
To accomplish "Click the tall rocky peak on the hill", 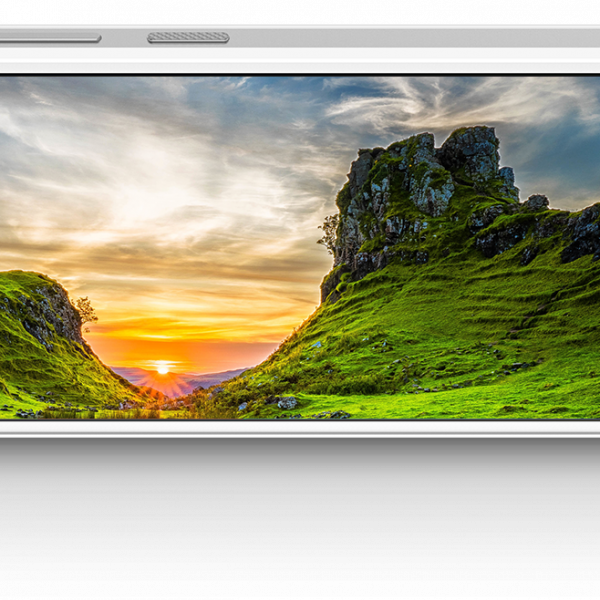I will point(470,155).
